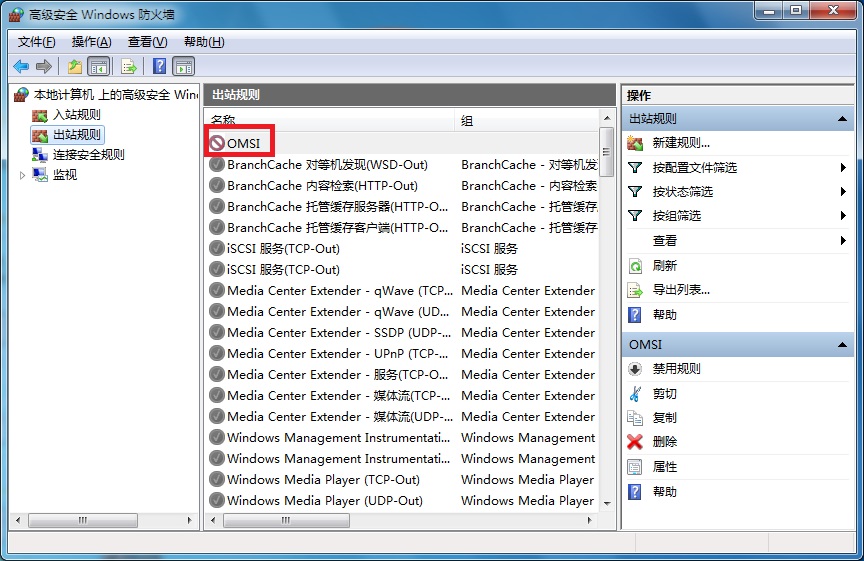The height and width of the screenshot is (561, 864).
Task: Click the rule list horizontal scrollbar thumb
Action: coord(286,520)
